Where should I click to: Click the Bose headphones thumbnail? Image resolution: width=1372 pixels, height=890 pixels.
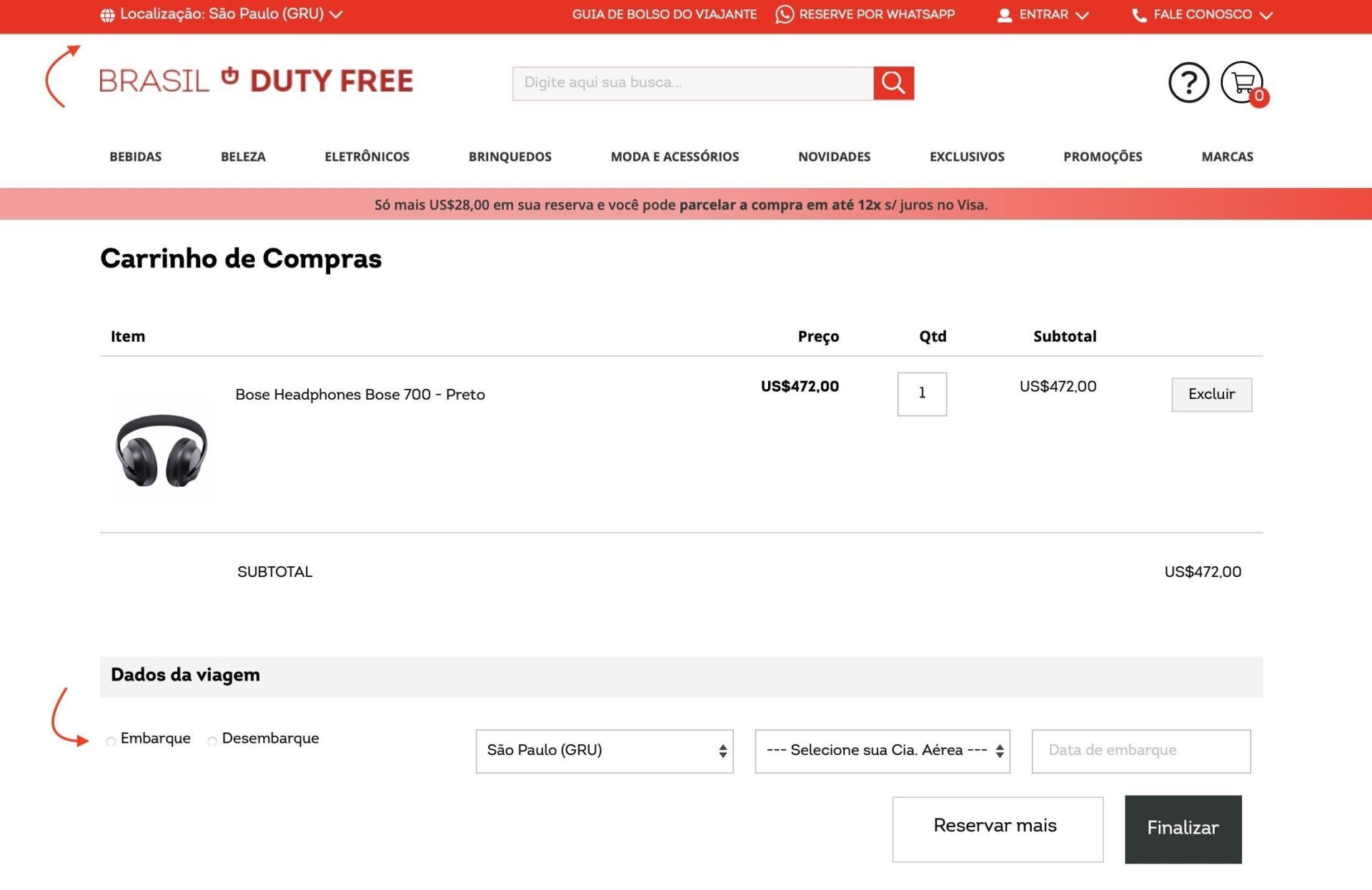(161, 449)
